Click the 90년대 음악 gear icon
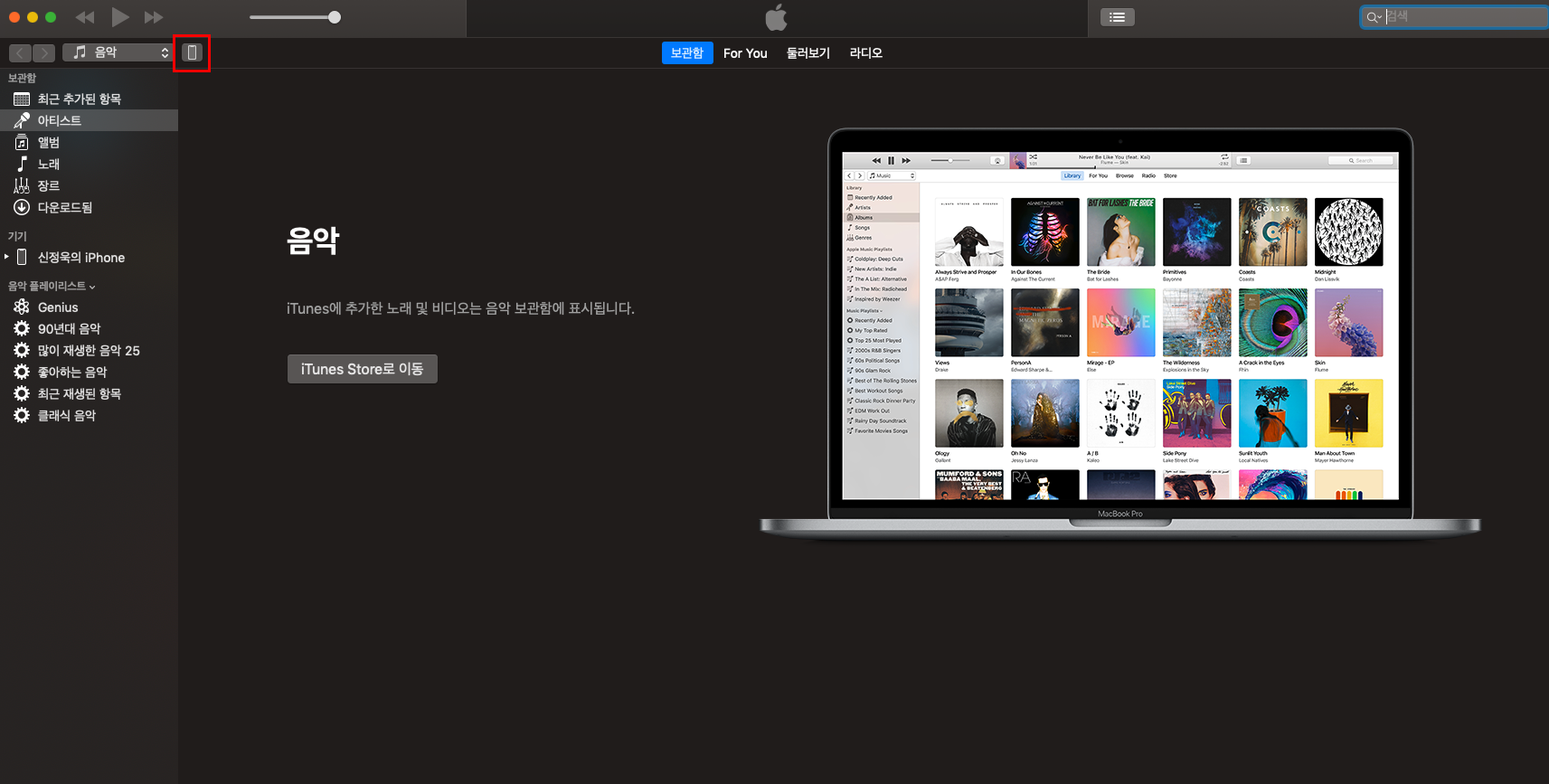Image resolution: width=1549 pixels, height=784 pixels. [x=22, y=328]
